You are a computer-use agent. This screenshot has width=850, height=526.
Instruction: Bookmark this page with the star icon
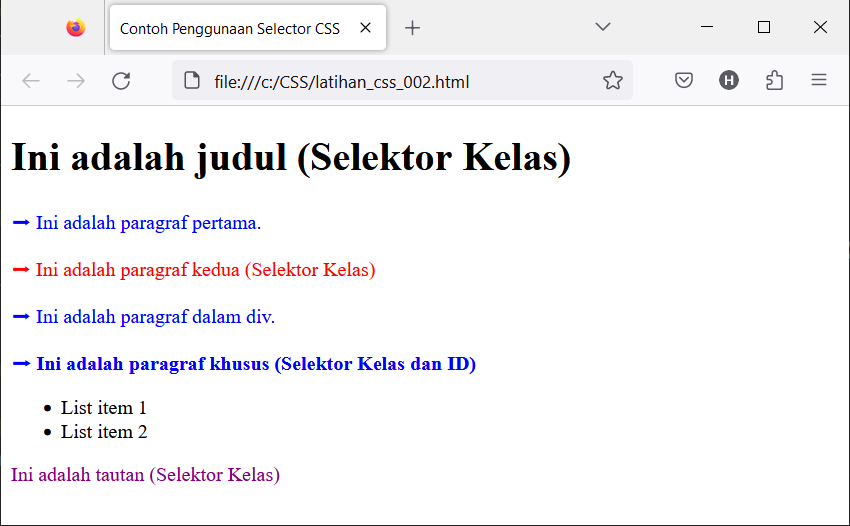[613, 80]
